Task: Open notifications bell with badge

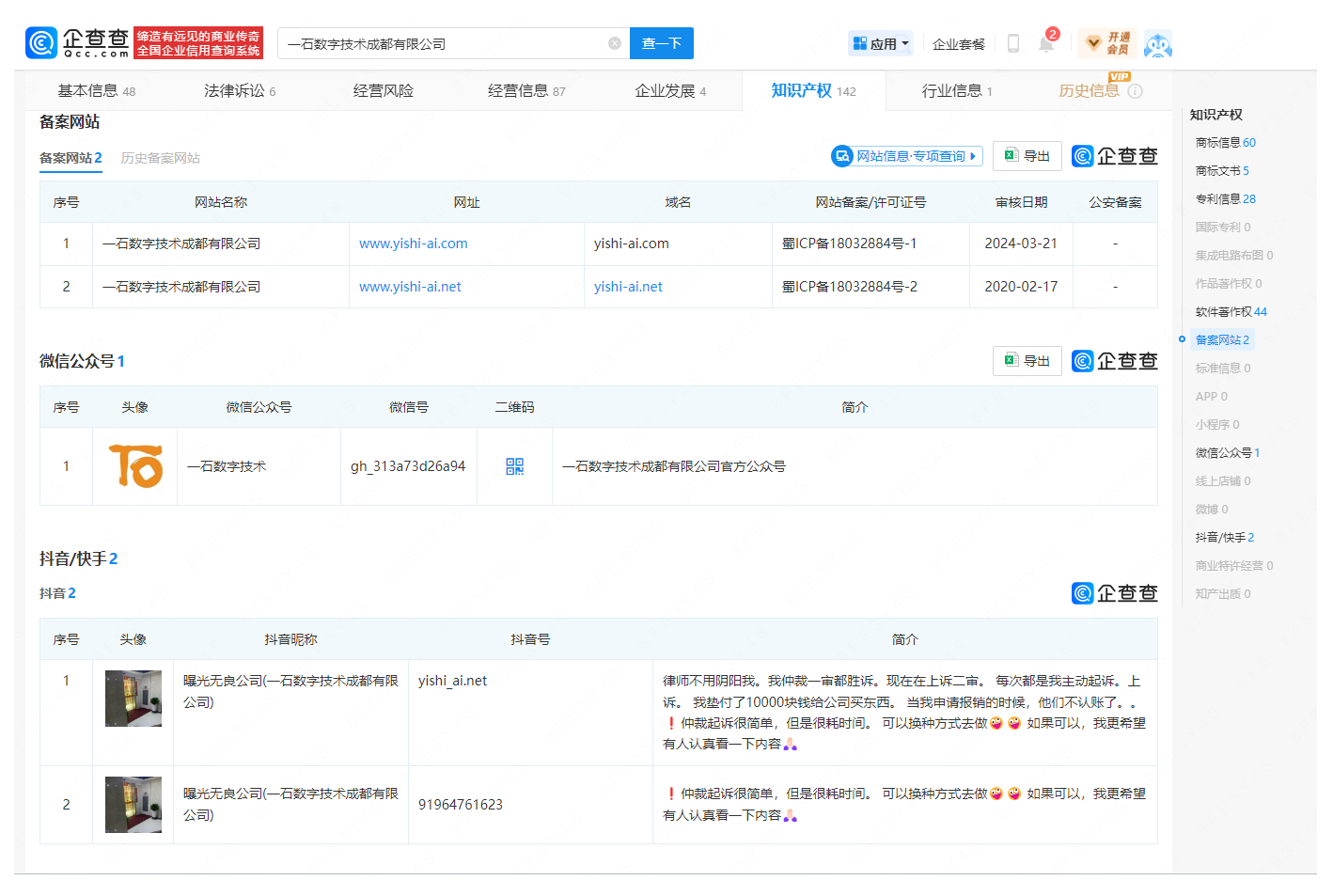Action: pyautogui.click(x=1045, y=43)
